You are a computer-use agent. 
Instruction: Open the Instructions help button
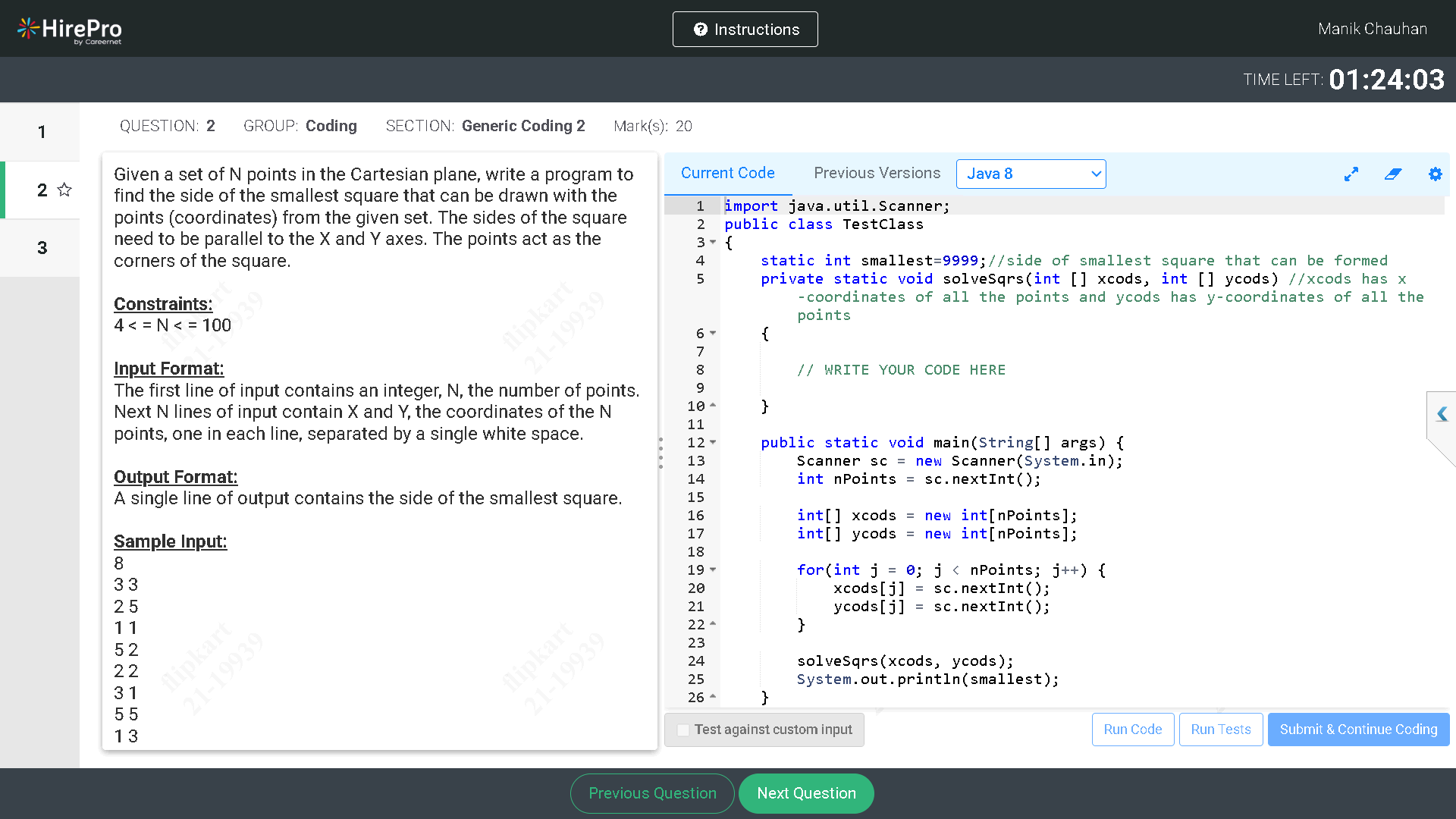(745, 29)
